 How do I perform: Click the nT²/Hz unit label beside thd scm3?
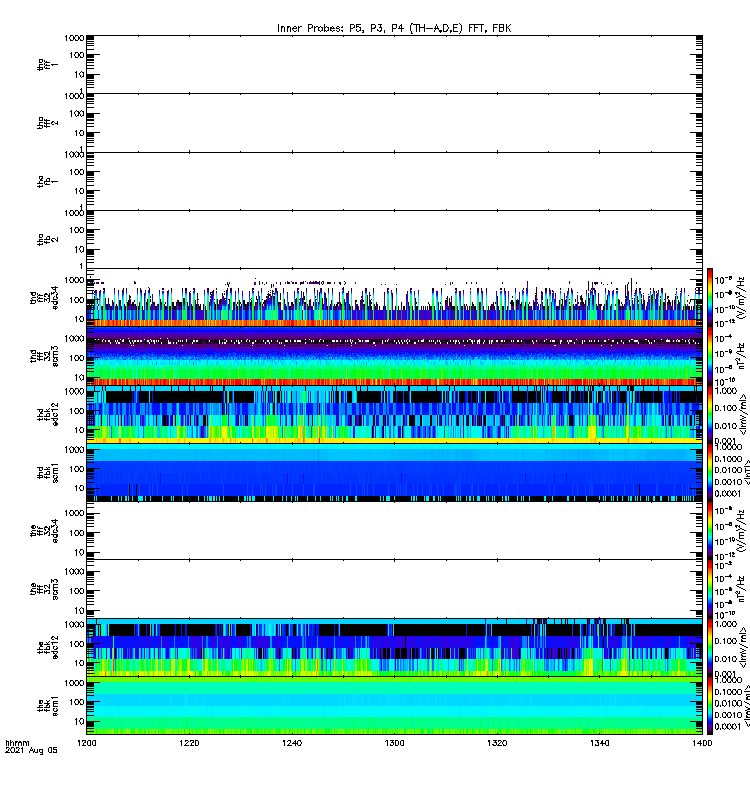(x=740, y=356)
